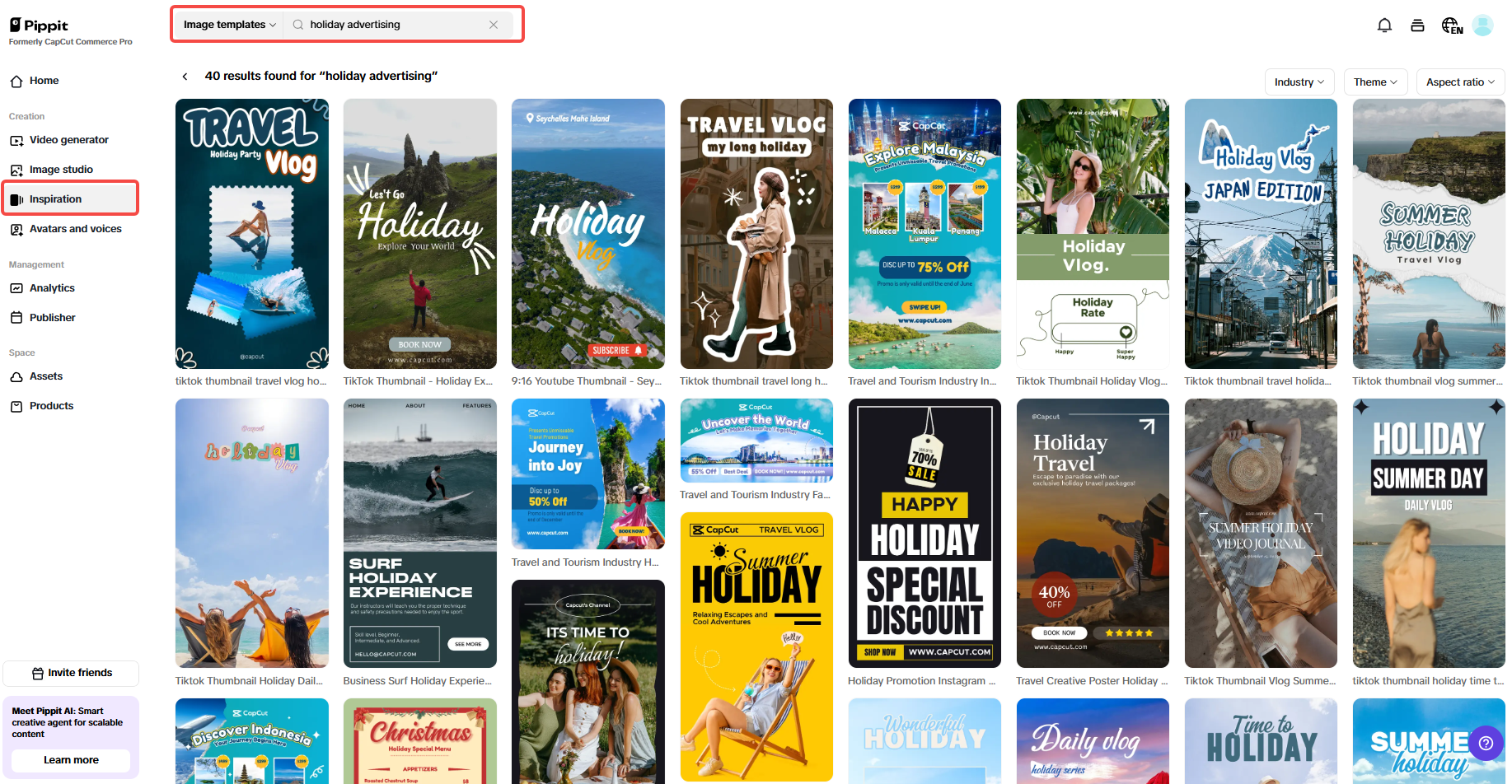Click the Pippit logo icon
This screenshot has width=1512, height=784.
(x=15, y=25)
